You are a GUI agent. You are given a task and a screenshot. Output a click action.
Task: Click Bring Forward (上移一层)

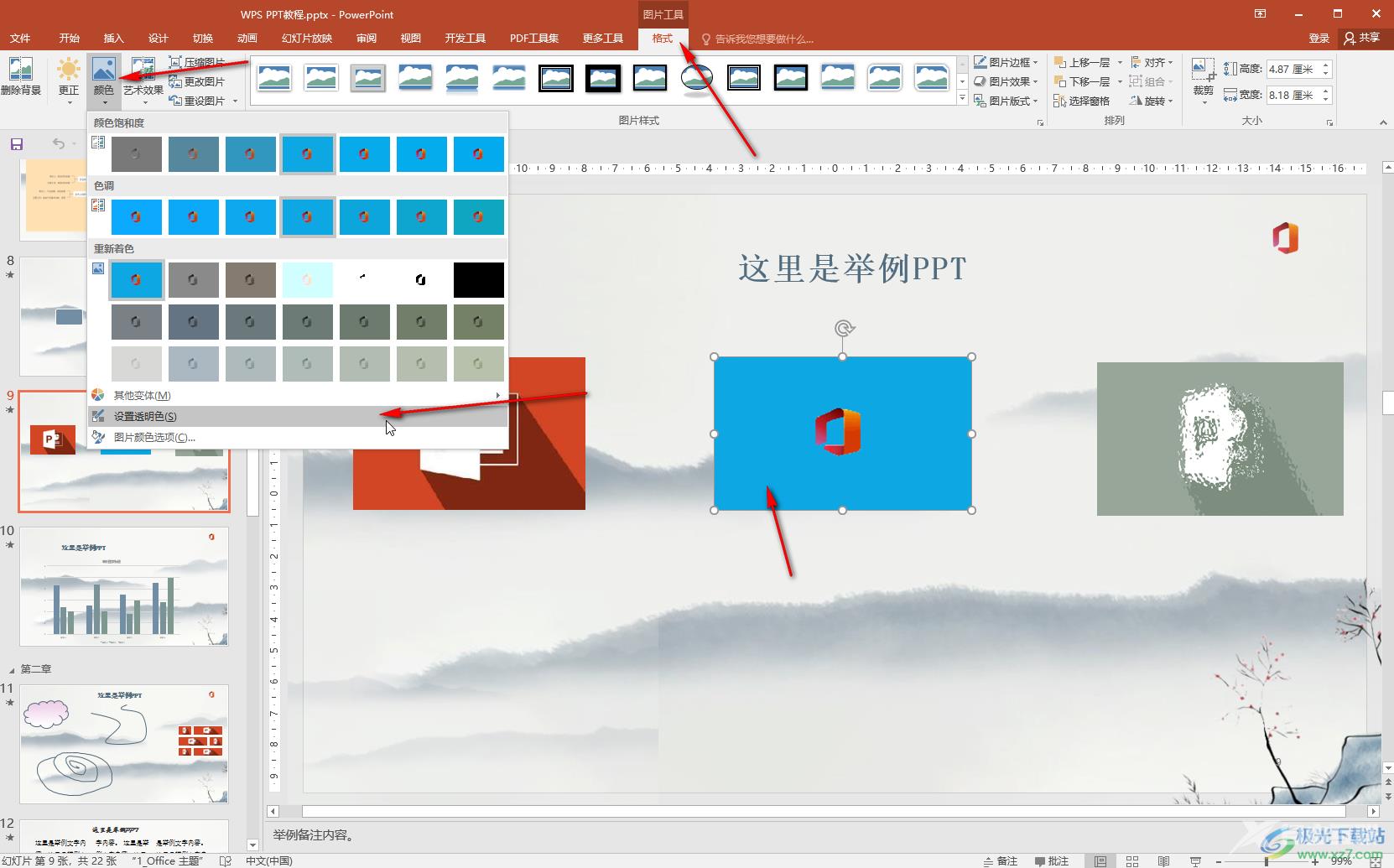[1082, 62]
